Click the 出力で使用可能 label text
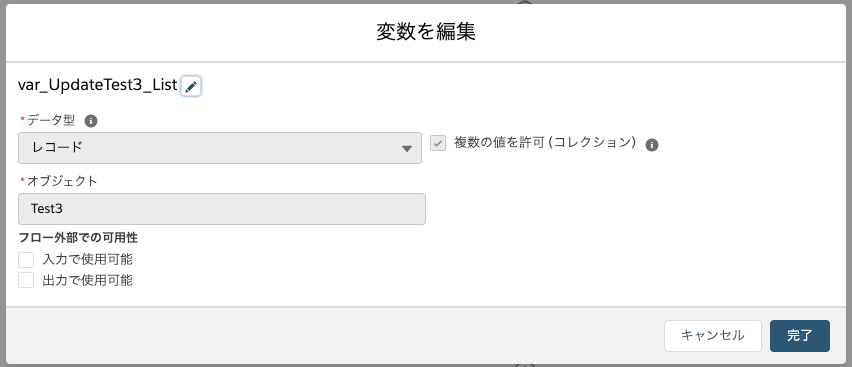 (87, 281)
